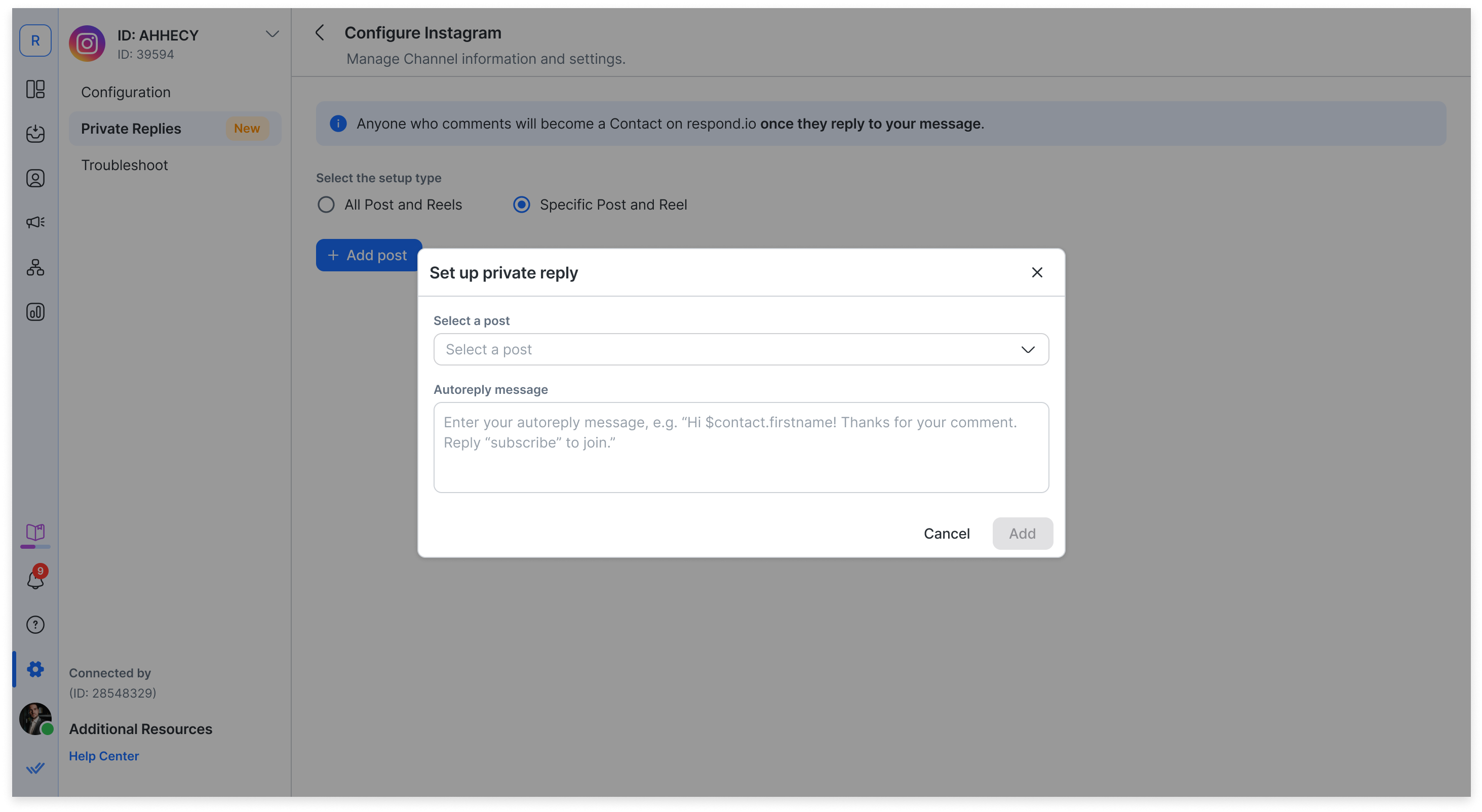Screen dimensions: 1482x812
Task: Open the Configuration menu item
Action: tap(126, 92)
